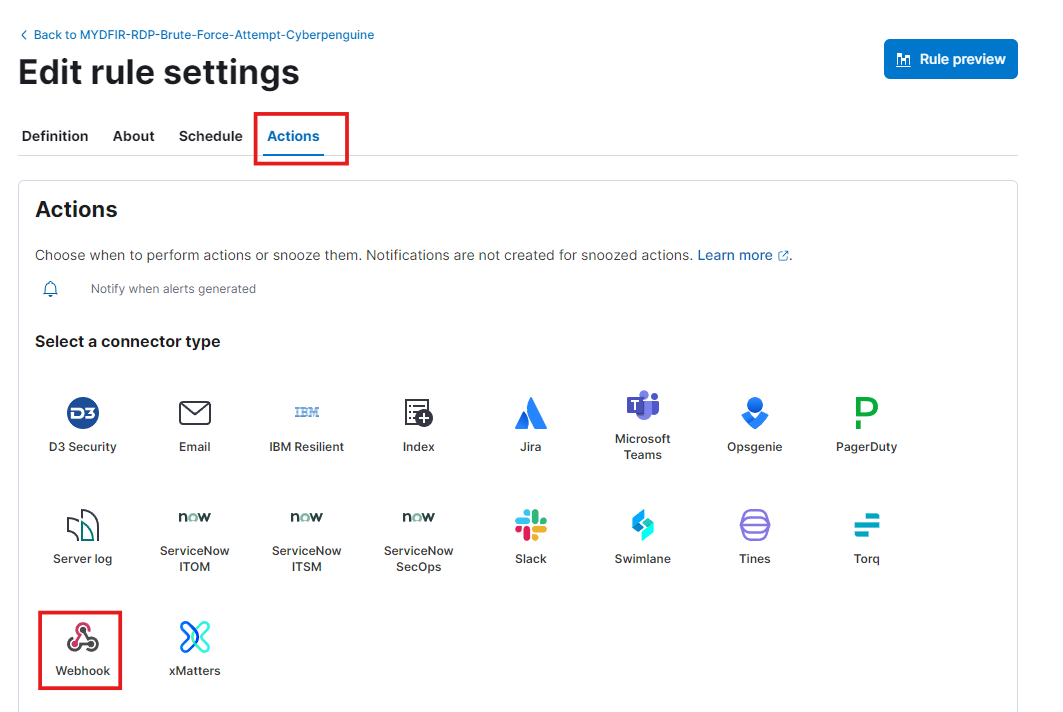Choose the Microsoft Teams connector
Viewport: 1063px width, 712px height.
coord(643,425)
